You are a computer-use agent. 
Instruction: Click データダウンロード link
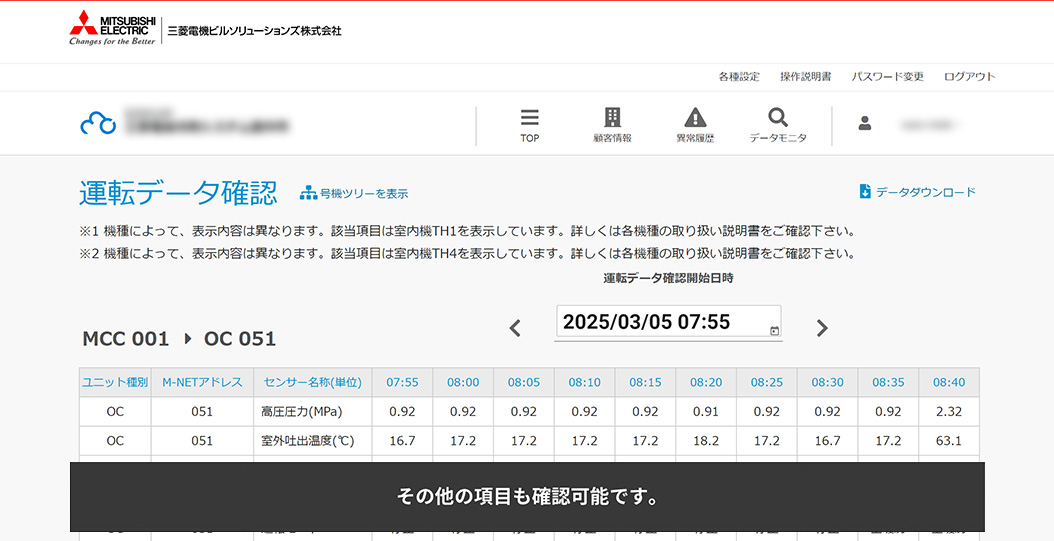(917, 192)
